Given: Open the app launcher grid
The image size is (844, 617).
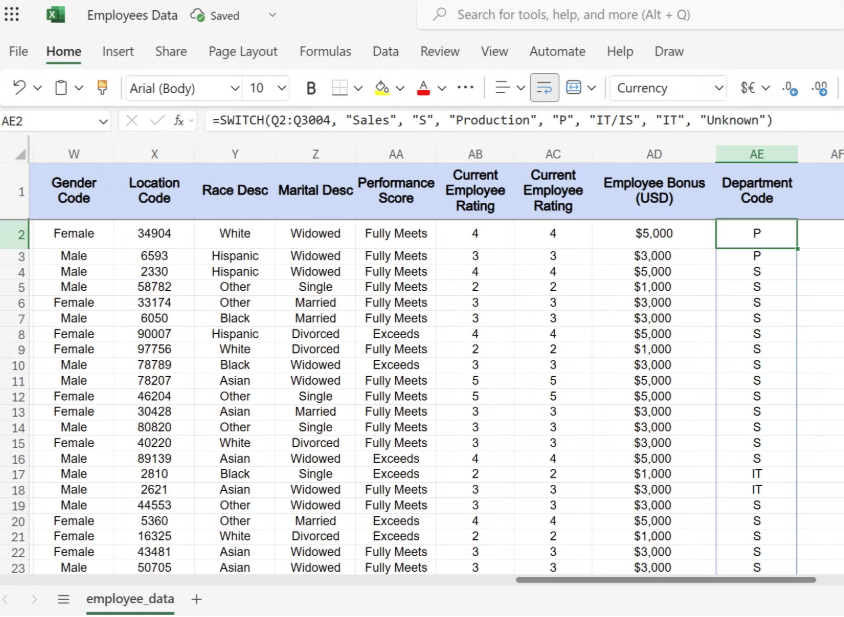Looking at the screenshot, I should click(x=11, y=15).
